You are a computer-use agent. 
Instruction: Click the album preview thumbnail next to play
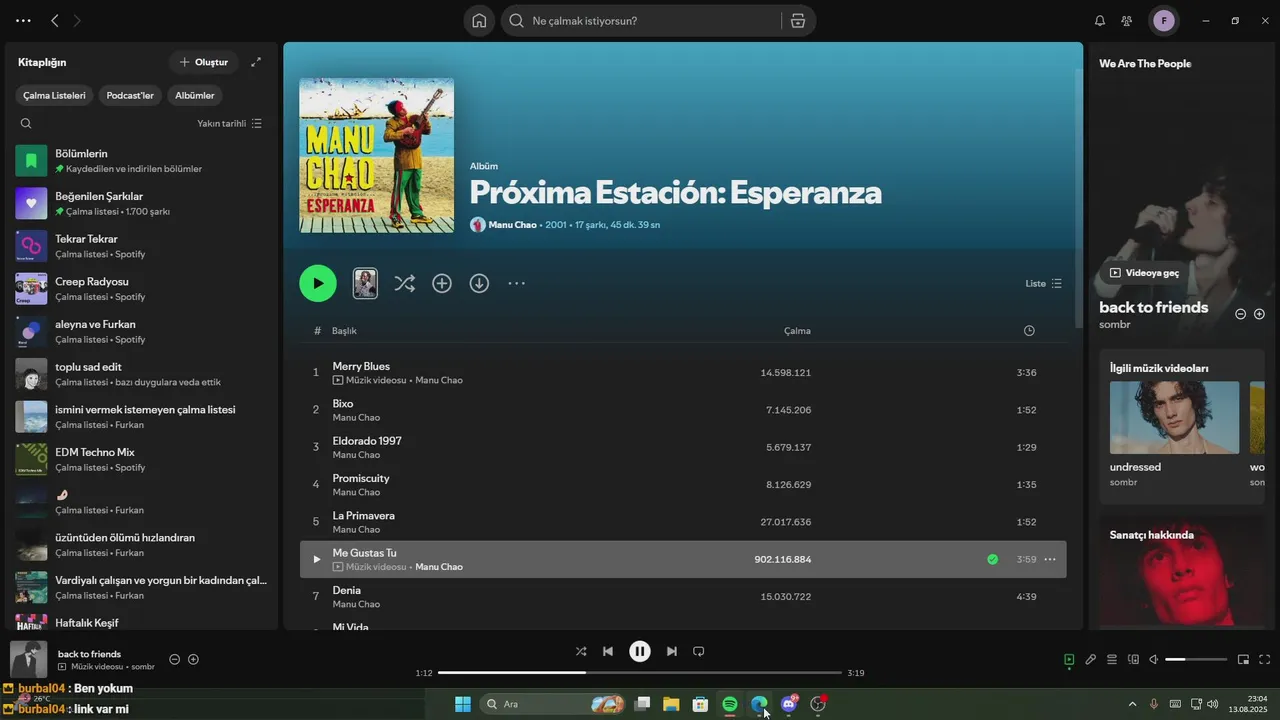pyautogui.click(x=365, y=283)
